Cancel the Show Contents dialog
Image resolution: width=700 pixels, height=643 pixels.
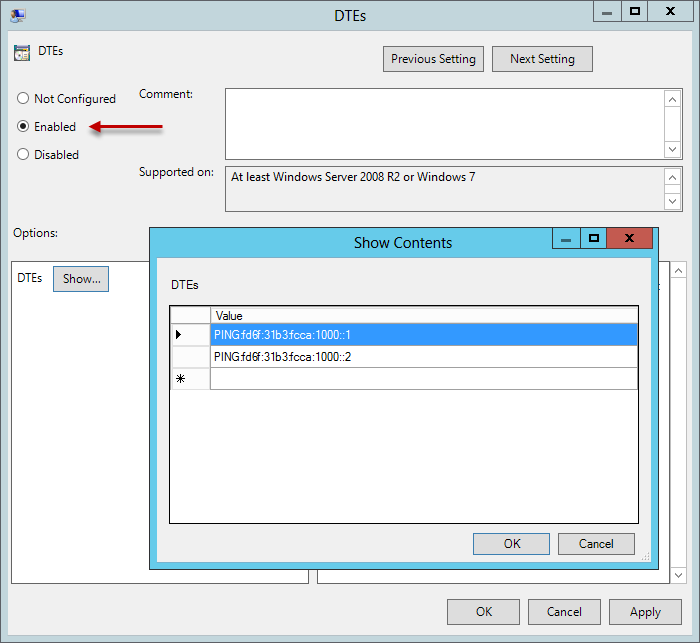click(x=596, y=544)
